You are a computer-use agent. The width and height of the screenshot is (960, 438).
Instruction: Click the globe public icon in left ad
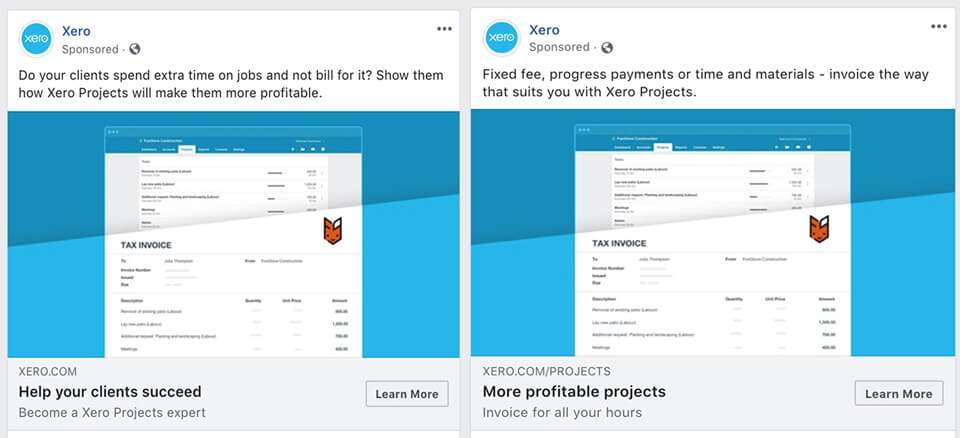pos(135,49)
